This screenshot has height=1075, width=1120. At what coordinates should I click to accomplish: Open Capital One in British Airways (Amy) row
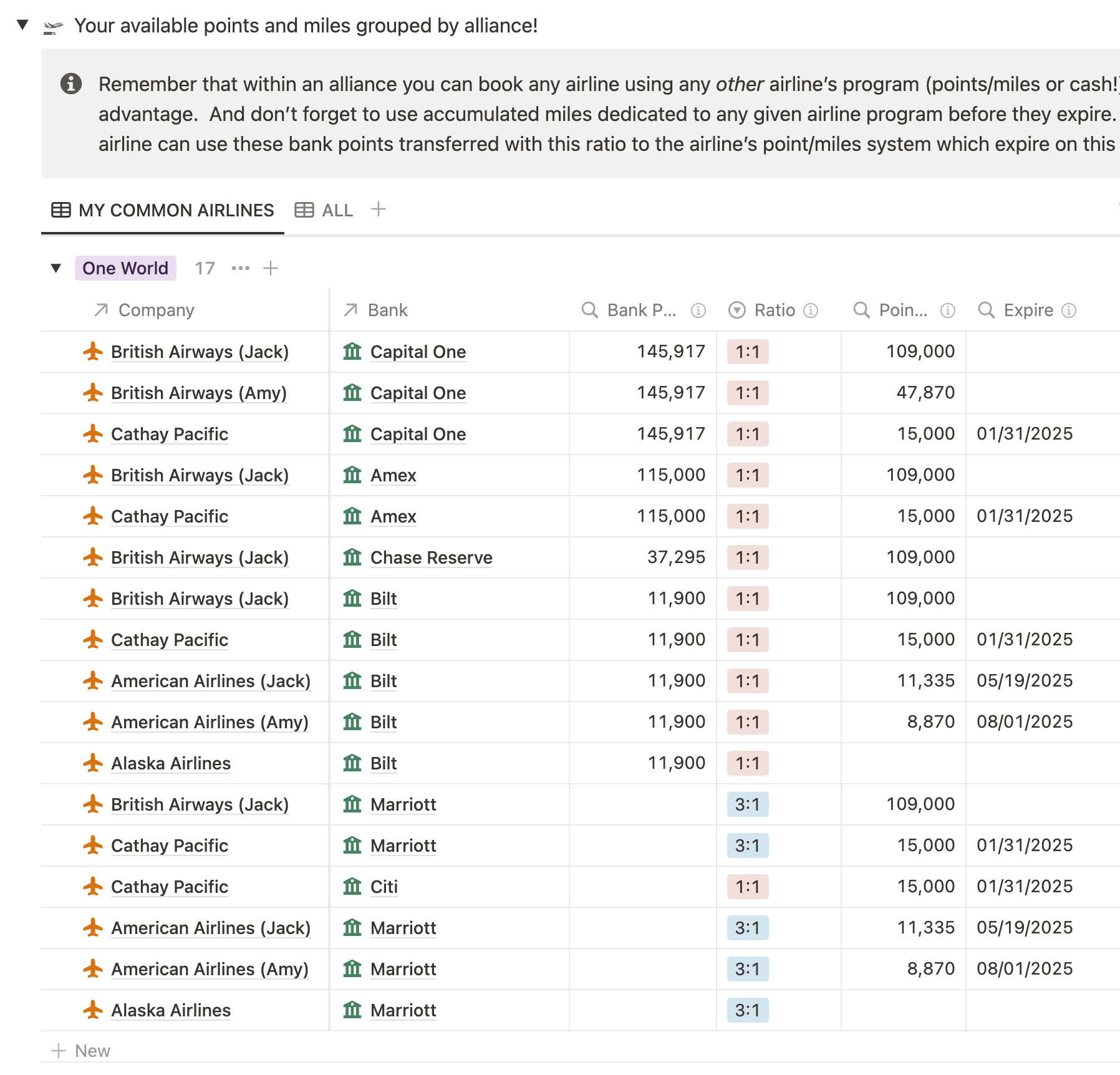[x=418, y=393]
